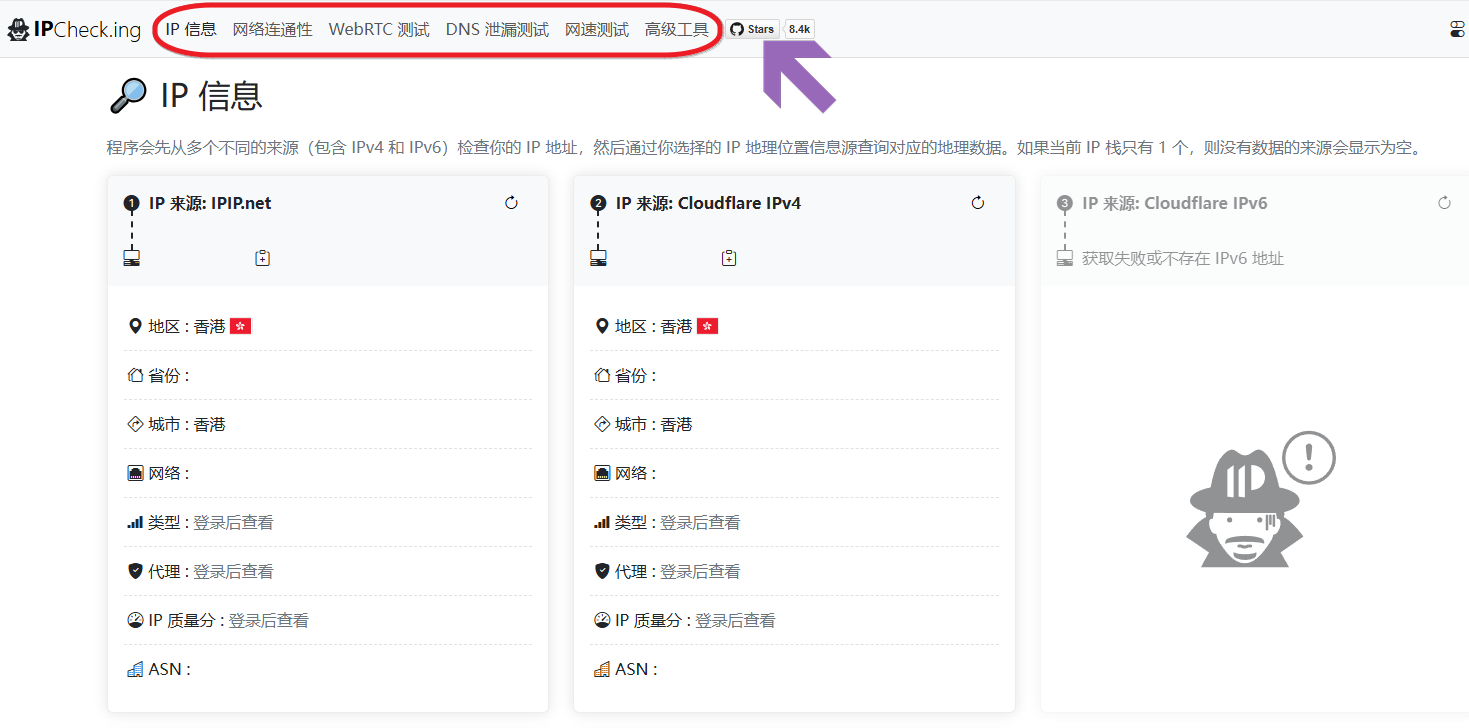
Task: Click ASN buildings icon in Cloudflare IPv4 card
Action: 602,669
